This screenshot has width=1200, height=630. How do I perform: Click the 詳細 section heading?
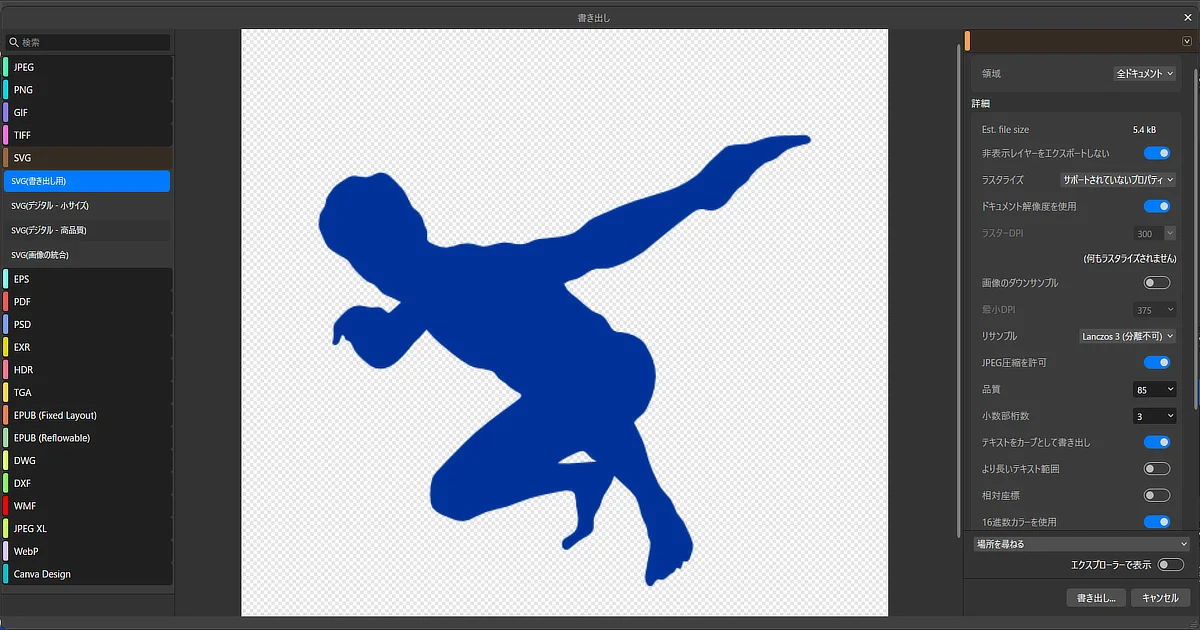pos(981,103)
